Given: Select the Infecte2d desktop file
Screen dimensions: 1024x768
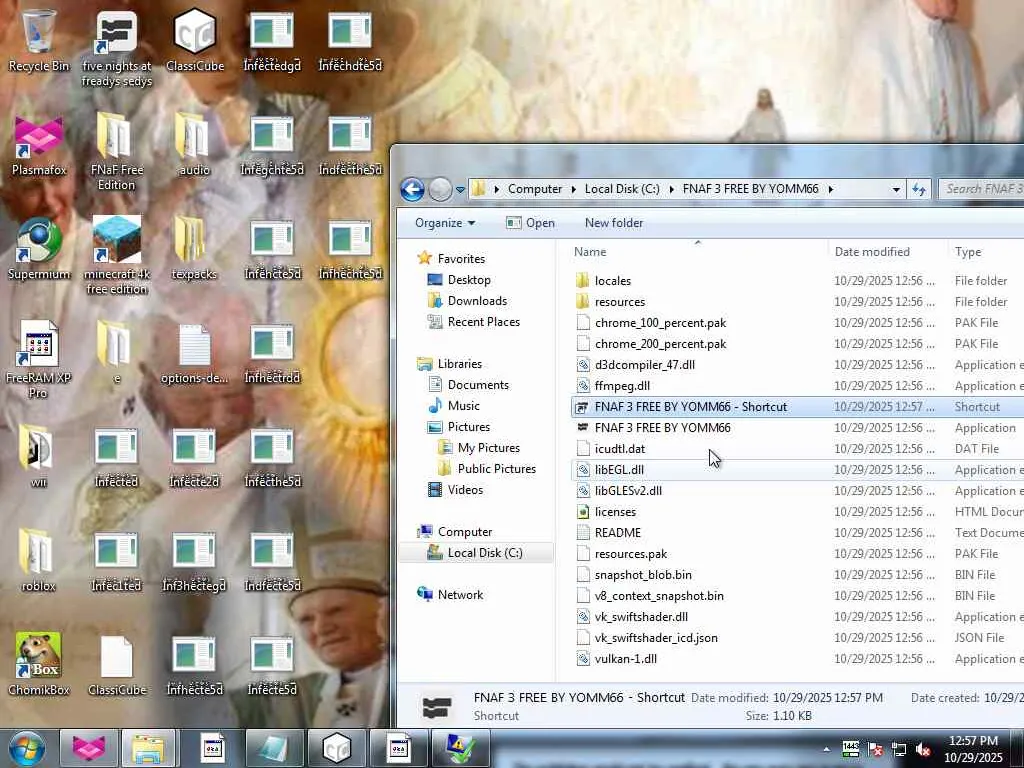Looking at the screenshot, I should coord(194,457).
